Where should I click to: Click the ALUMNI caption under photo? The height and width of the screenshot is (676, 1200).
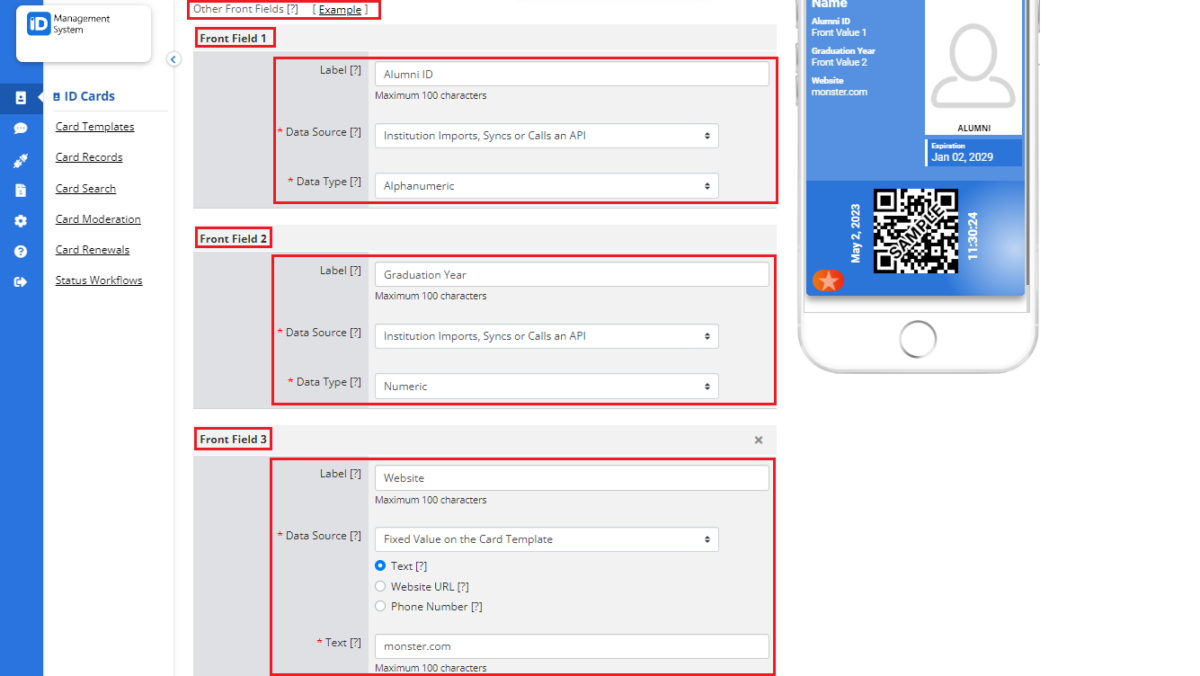(x=973, y=128)
